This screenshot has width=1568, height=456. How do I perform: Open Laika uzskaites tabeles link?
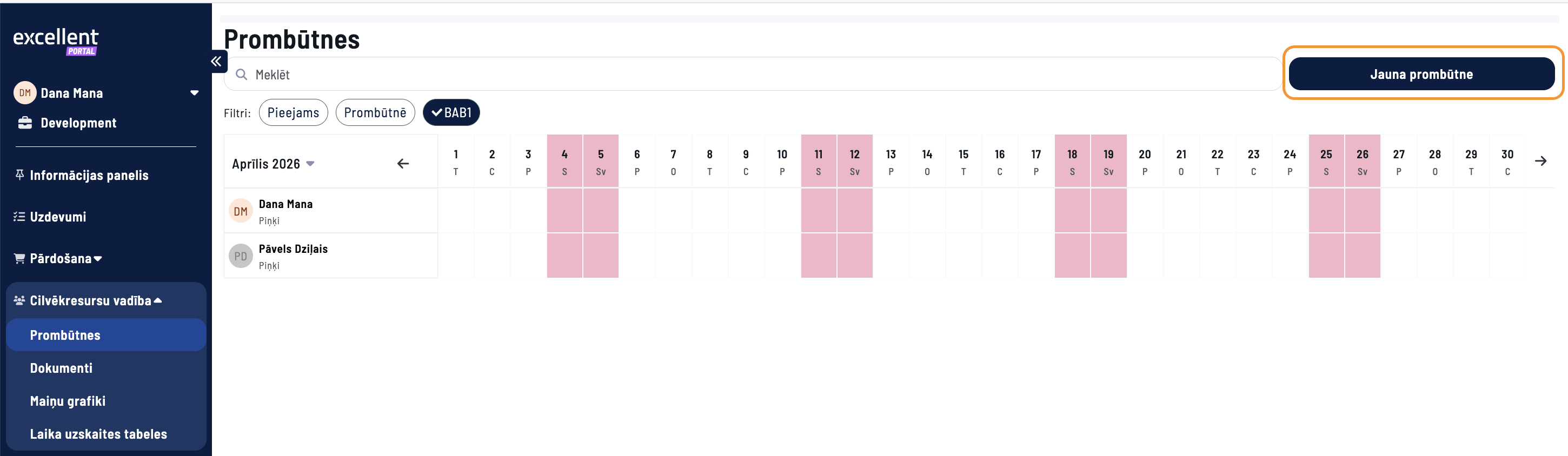pyautogui.click(x=98, y=434)
